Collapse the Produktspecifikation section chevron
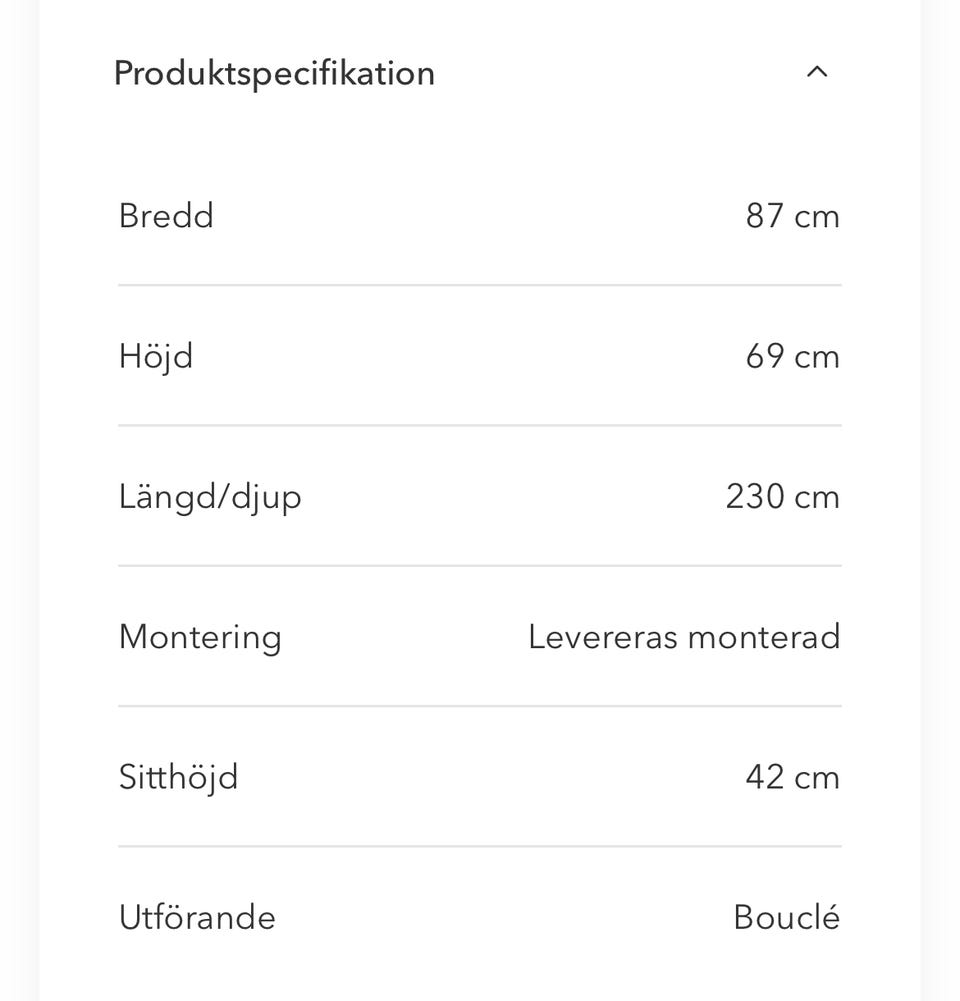The height and width of the screenshot is (1001, 960). (817, 72)
